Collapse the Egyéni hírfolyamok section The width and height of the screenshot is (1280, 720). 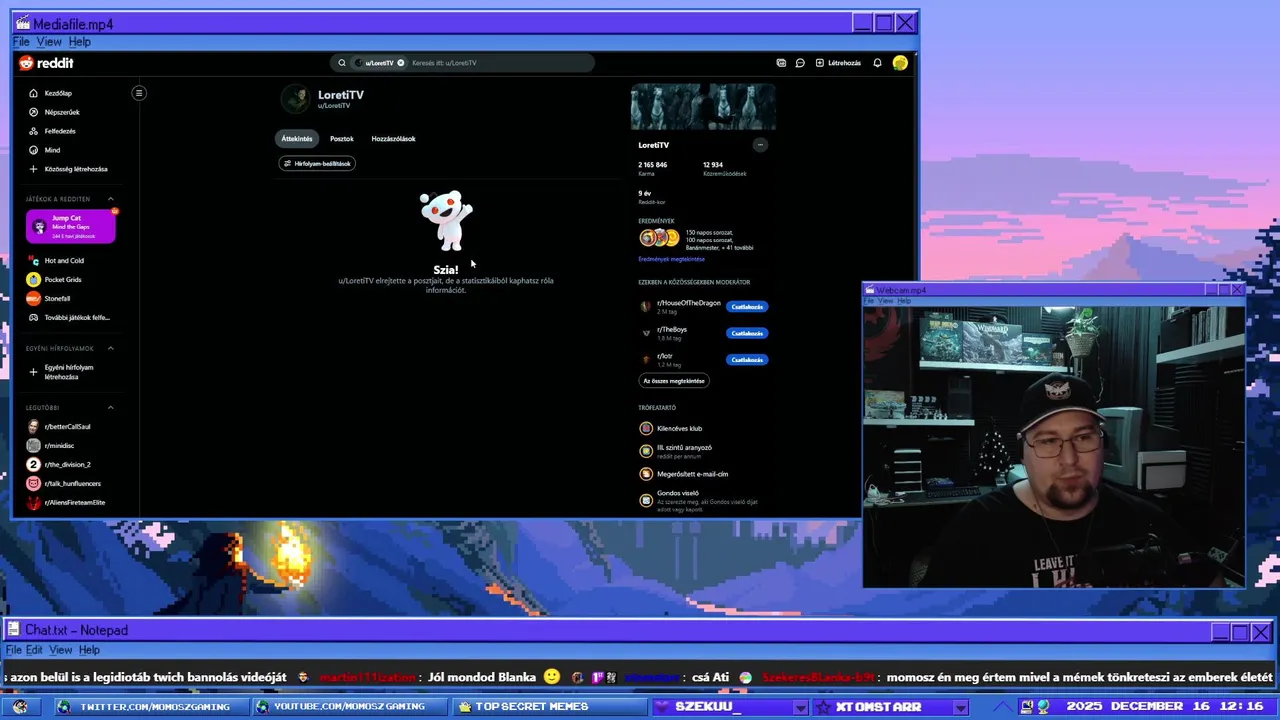coord(111,348)
